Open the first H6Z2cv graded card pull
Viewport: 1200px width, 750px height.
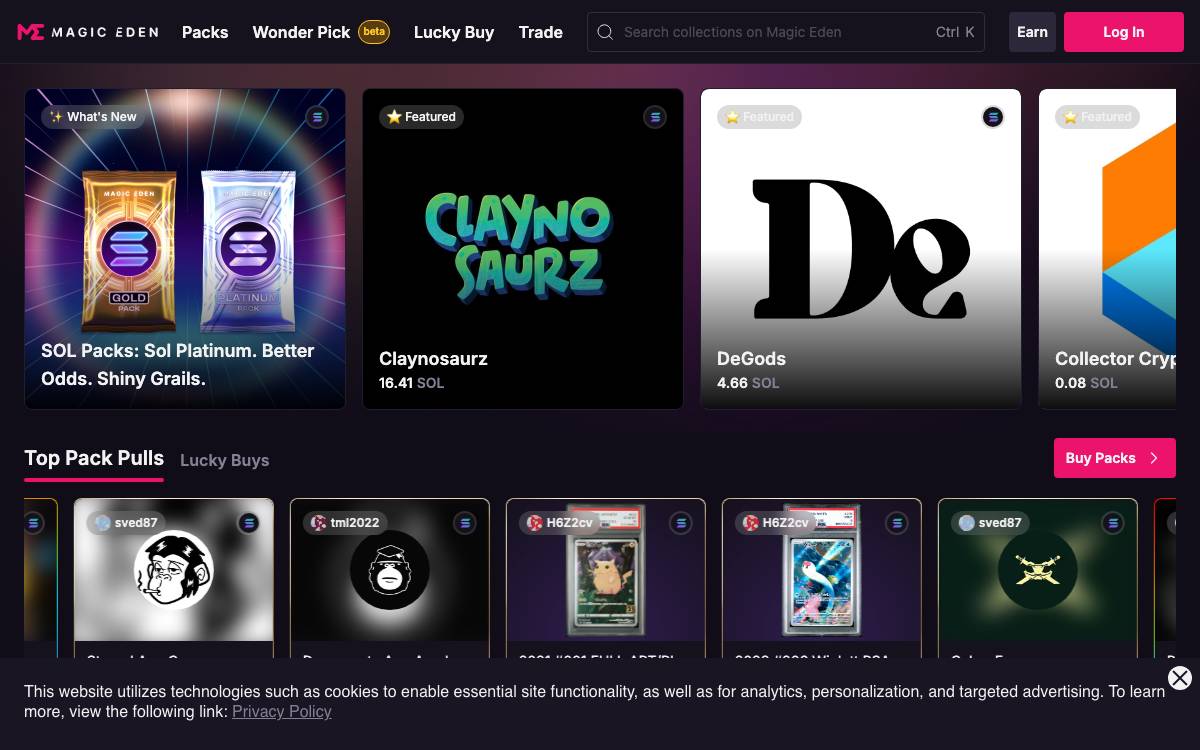click(x=606, y=578)
